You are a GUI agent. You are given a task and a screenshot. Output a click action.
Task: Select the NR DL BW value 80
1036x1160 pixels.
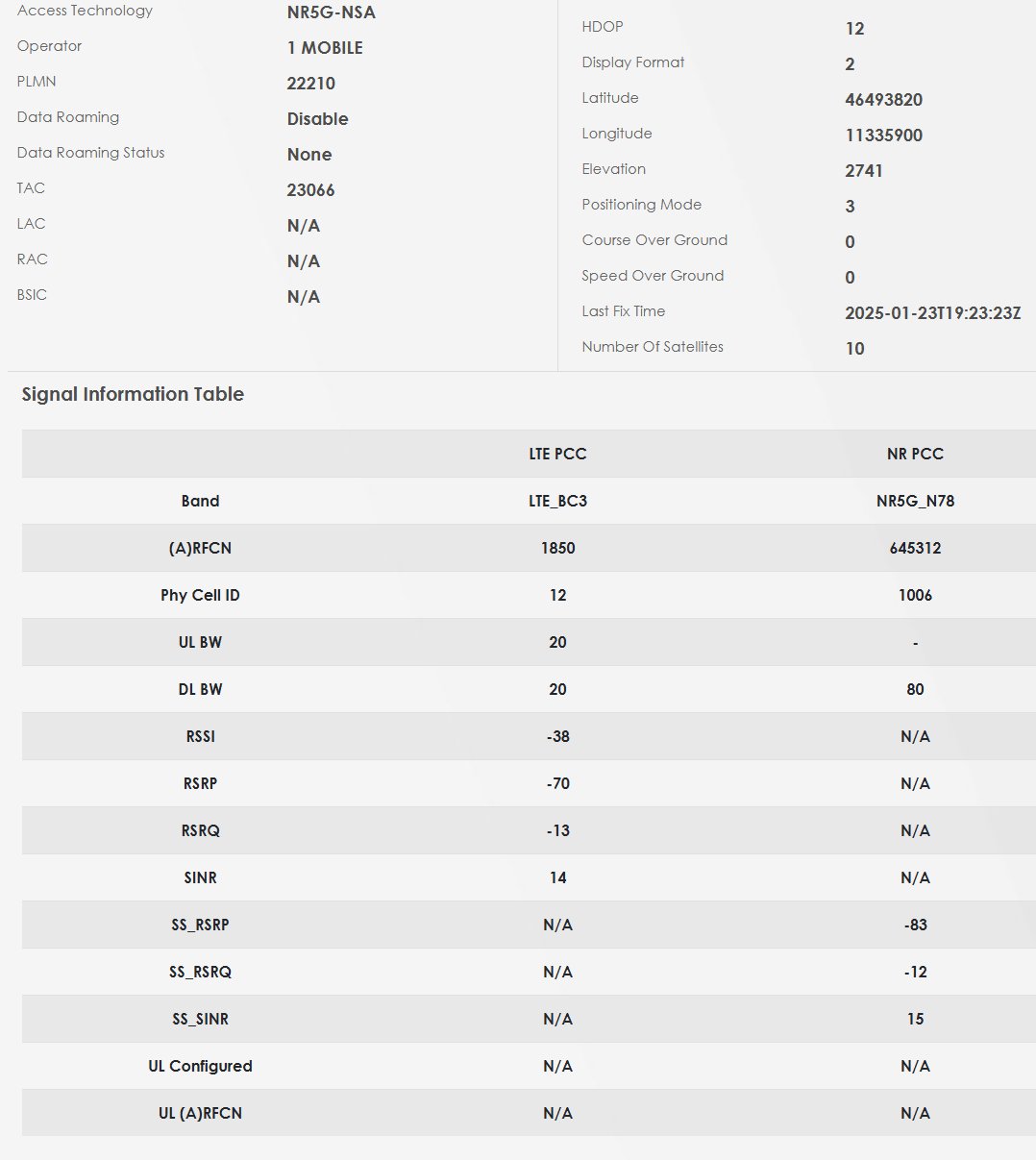click(x=915, y=689)
